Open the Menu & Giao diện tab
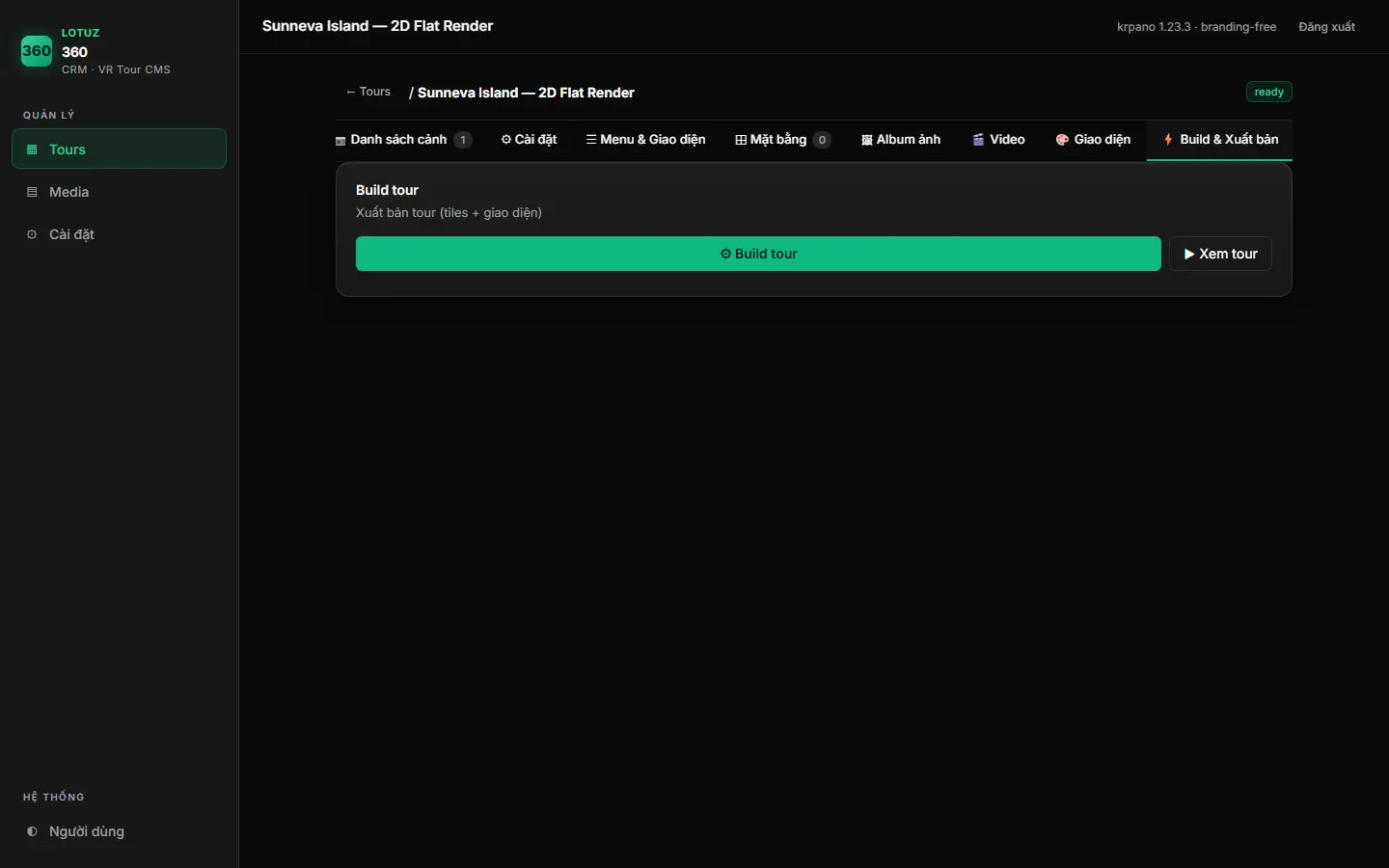Screen dimensions: 1389x868 (x=645, y=140)
